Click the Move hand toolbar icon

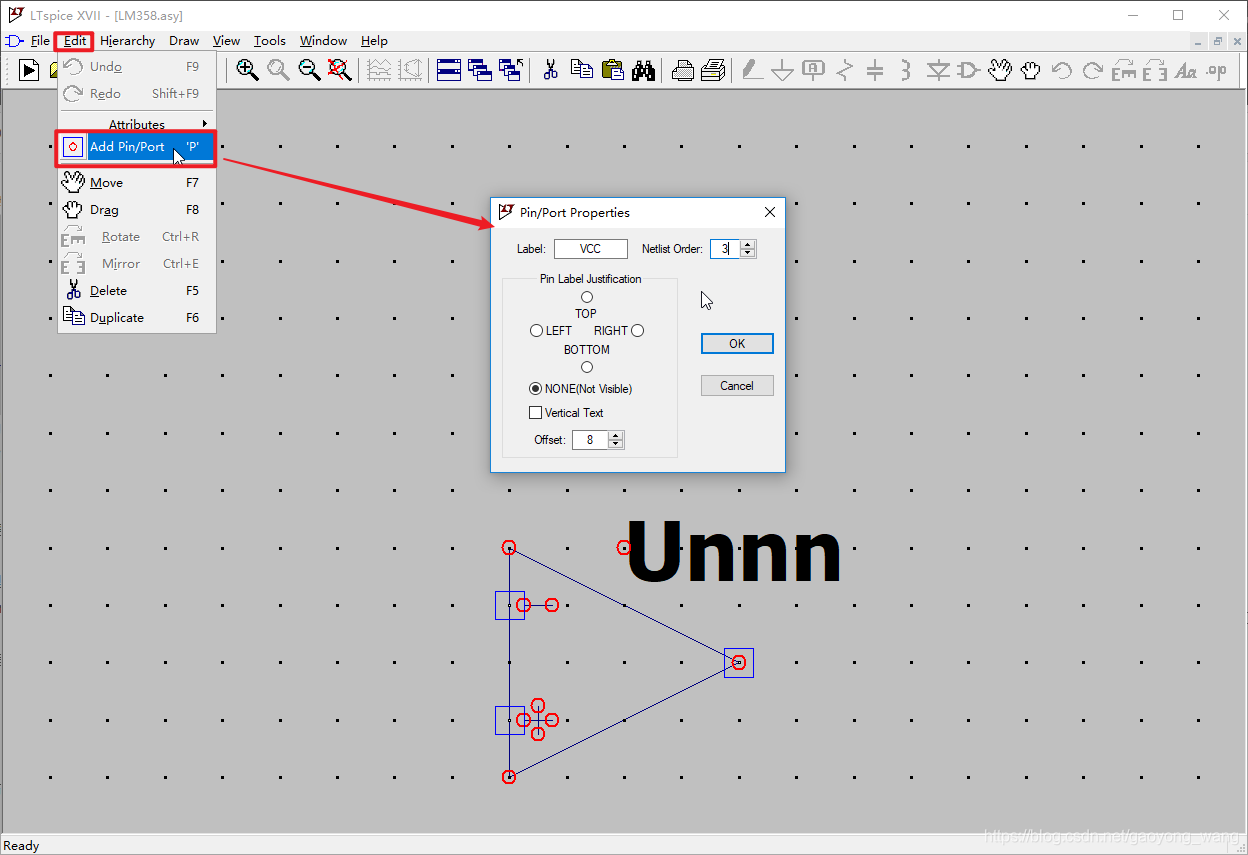pos(1000,70)
